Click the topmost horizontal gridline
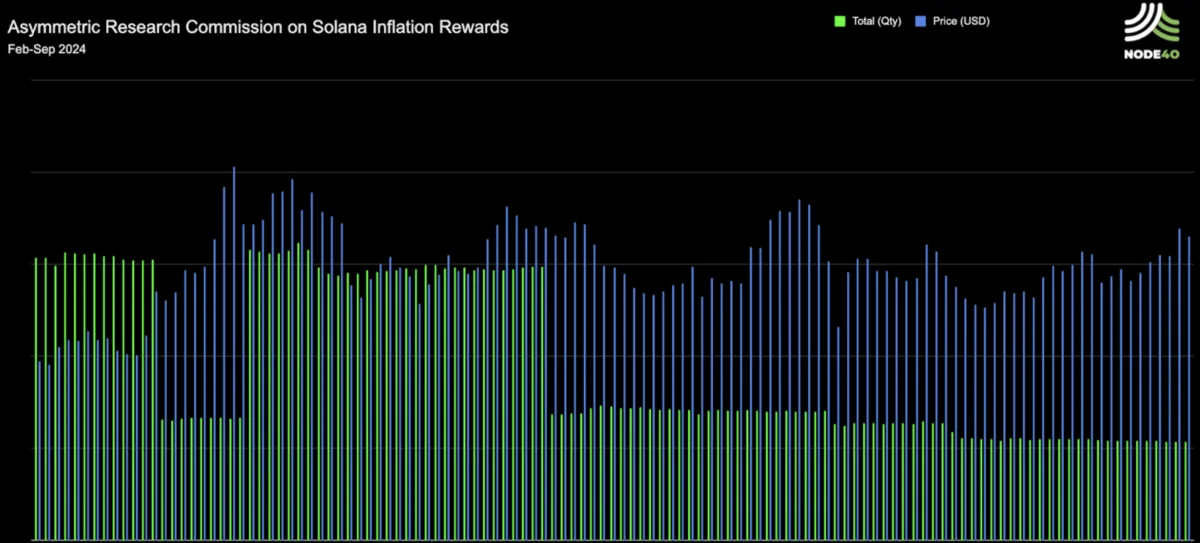Image resolution: width=1200 pixels, height=543 pixels. (x=600, y=80)
